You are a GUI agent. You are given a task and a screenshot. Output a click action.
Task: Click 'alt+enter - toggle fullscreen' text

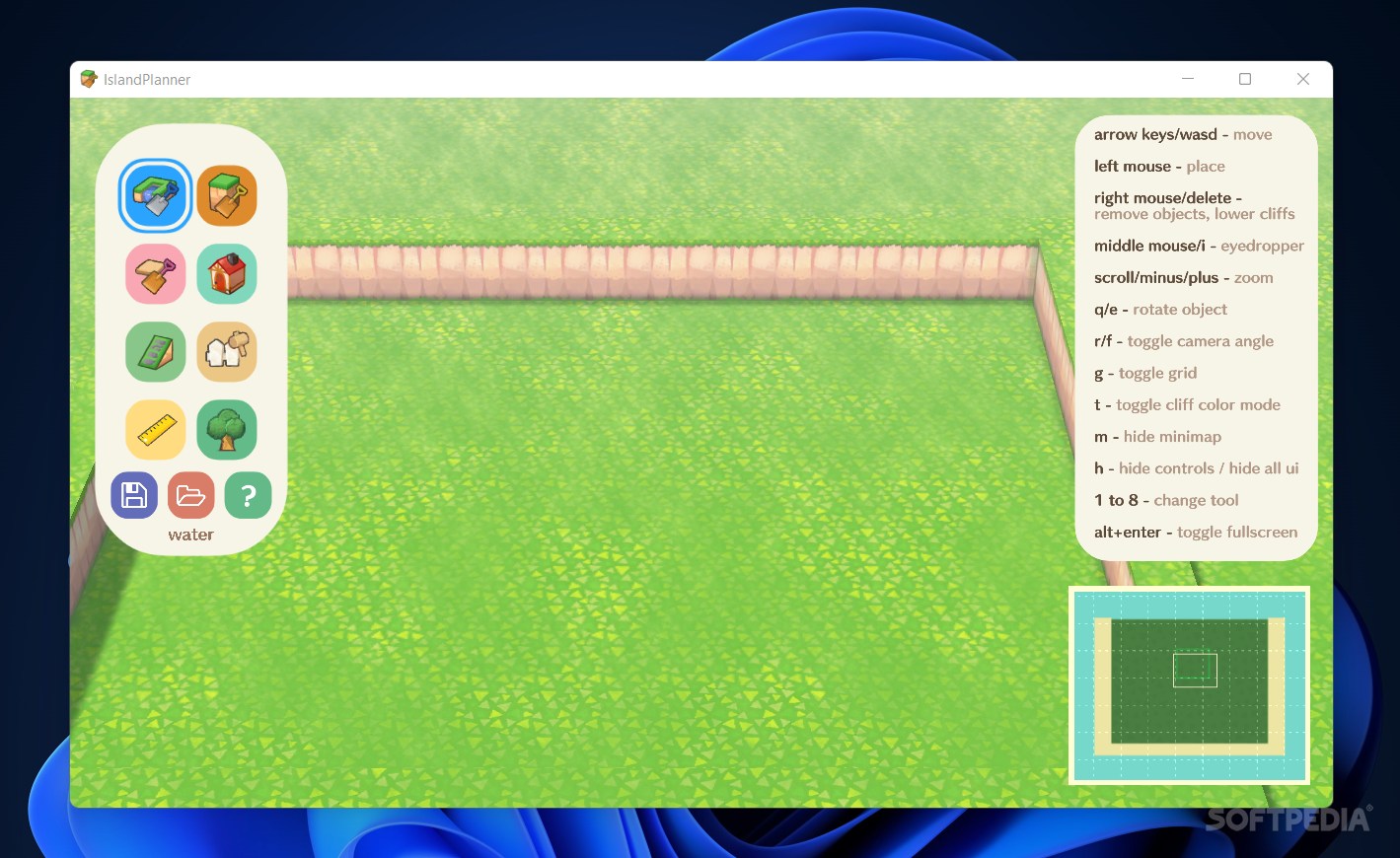[1196, 533]
